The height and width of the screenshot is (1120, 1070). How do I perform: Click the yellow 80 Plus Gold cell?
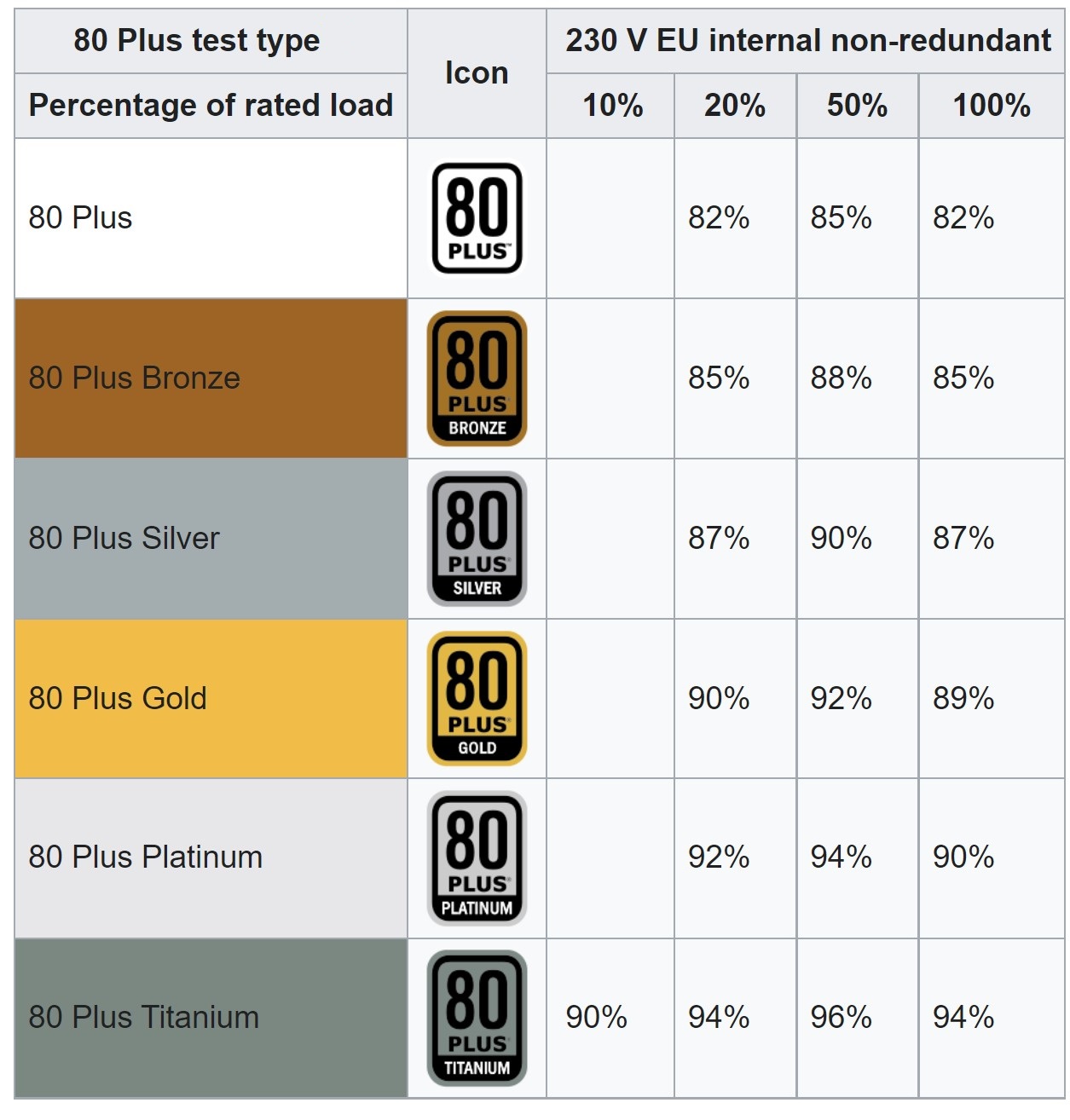[x=211, y=698]
